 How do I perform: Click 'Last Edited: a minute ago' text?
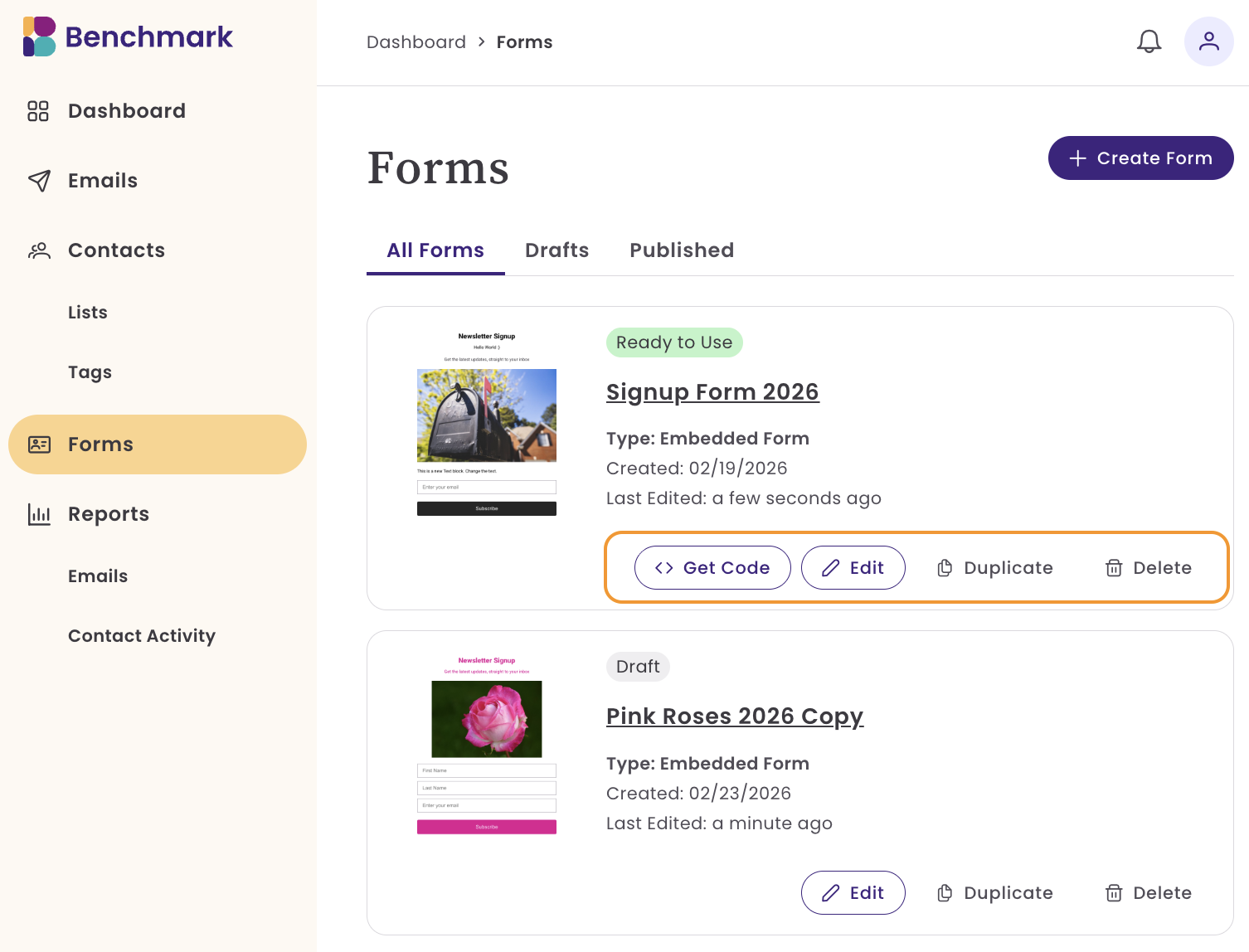[719, 823]
